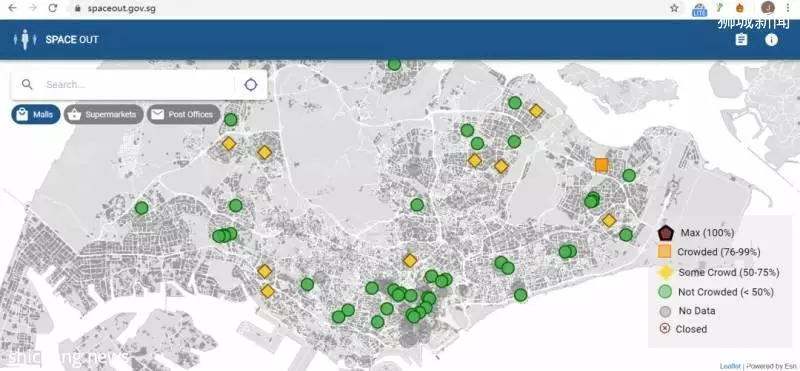Image resolution: width=800 pixels, height=371 pixels.
Task: Focus the Search text field
Action: (x=138, y=85)
